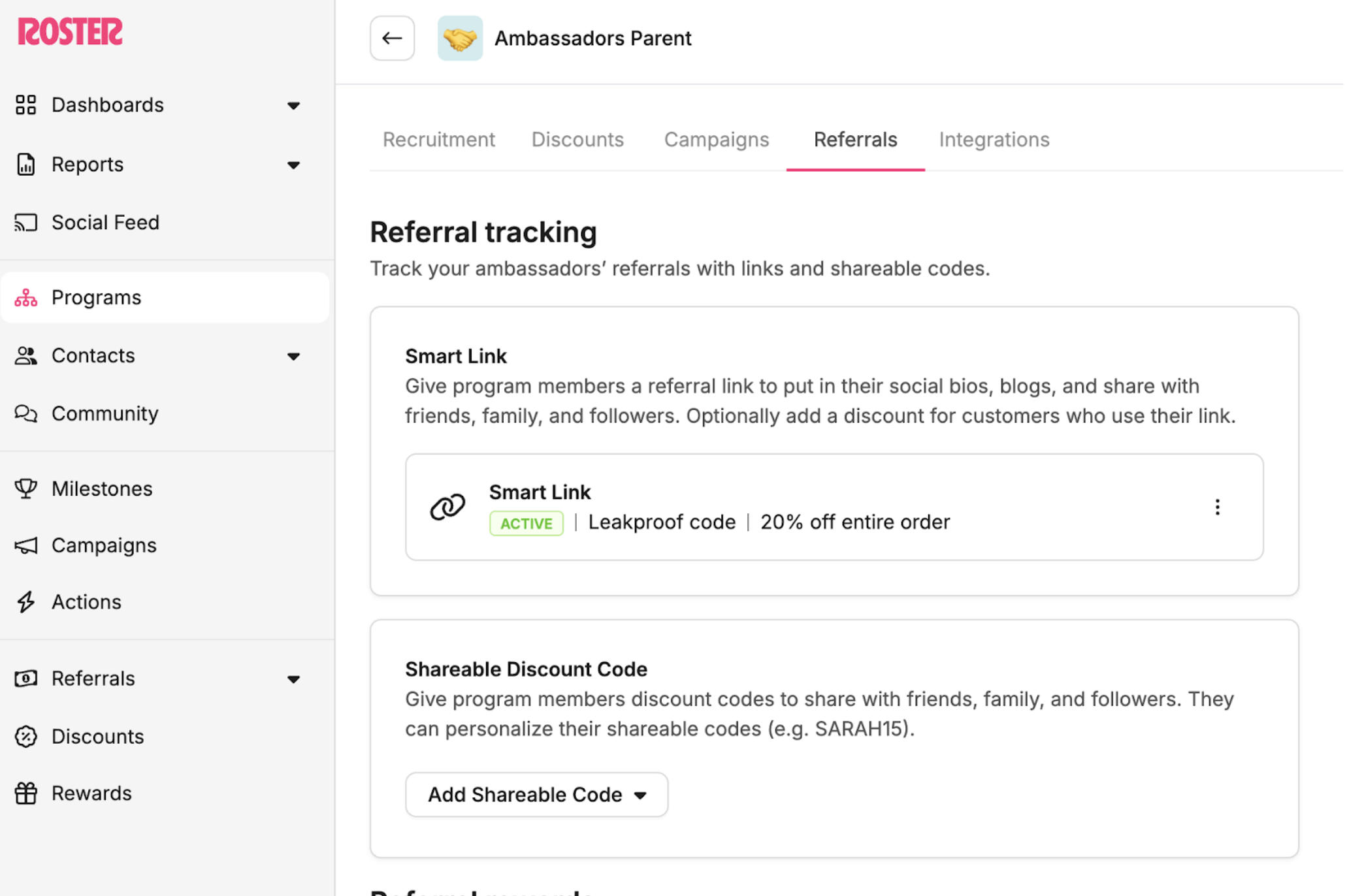Image resolution: width=1347 pixels, height=896 pixels.
Task: Click the Smart Link chain icon
Action: coord(447,507)
